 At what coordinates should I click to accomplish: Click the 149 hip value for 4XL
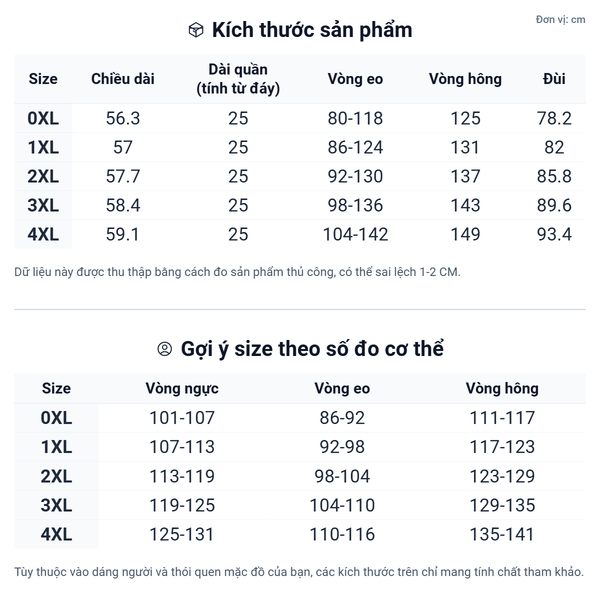point(465,235)
